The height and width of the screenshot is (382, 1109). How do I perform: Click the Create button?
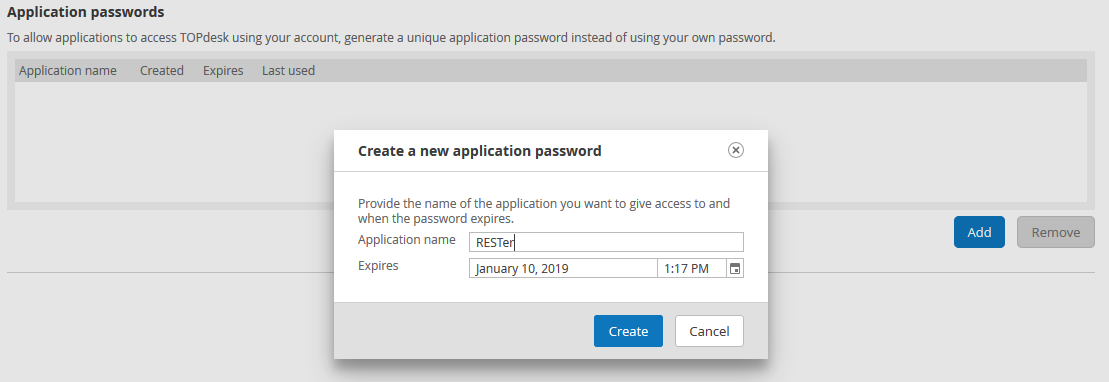point(628,331)
